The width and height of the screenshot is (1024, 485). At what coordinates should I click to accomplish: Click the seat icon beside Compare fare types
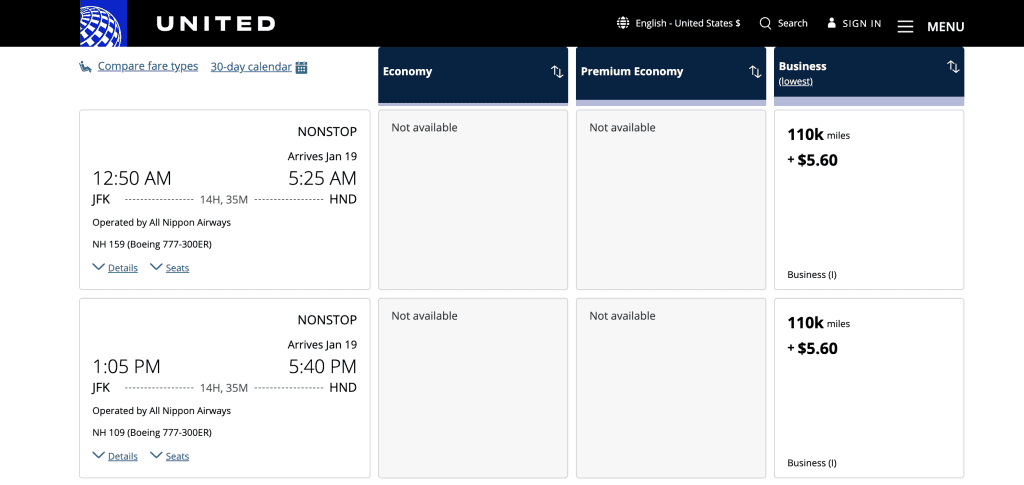click(x=86, y=67)
